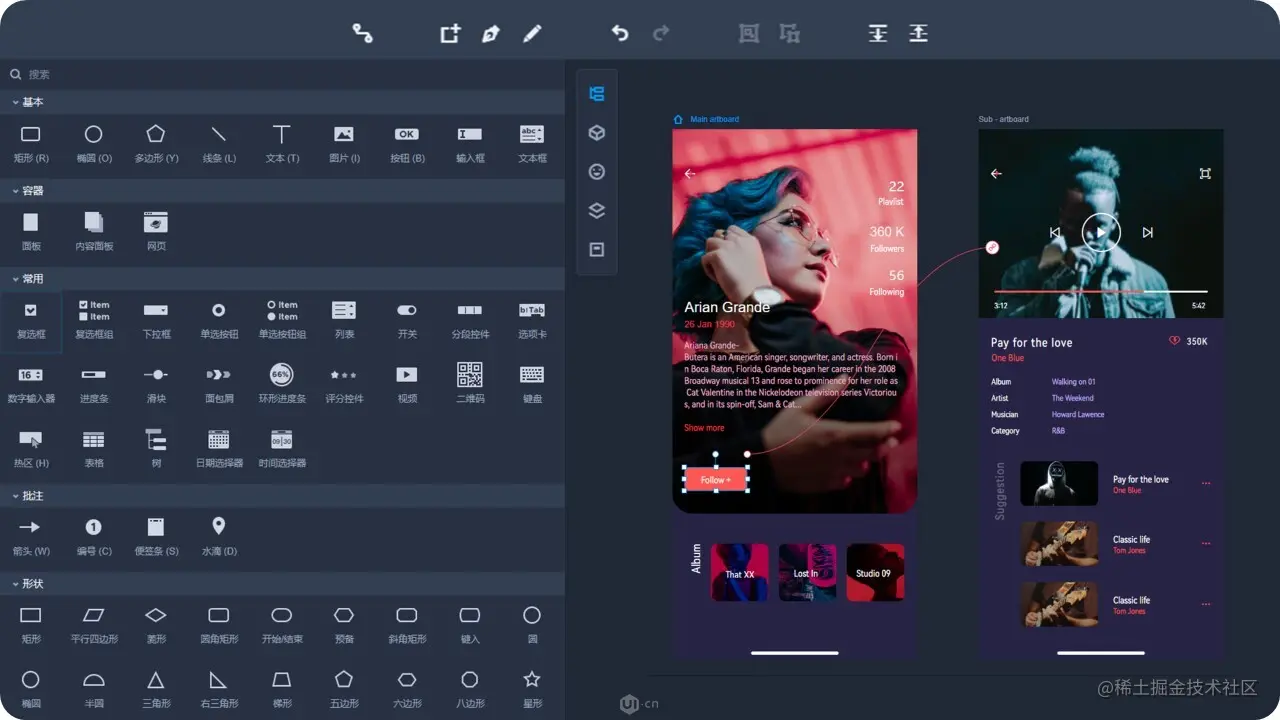Image resolution: width=1280 pixels, height=720 pixels.
Task: Select the Sub - artboard label
Action: coord(1003,119)
